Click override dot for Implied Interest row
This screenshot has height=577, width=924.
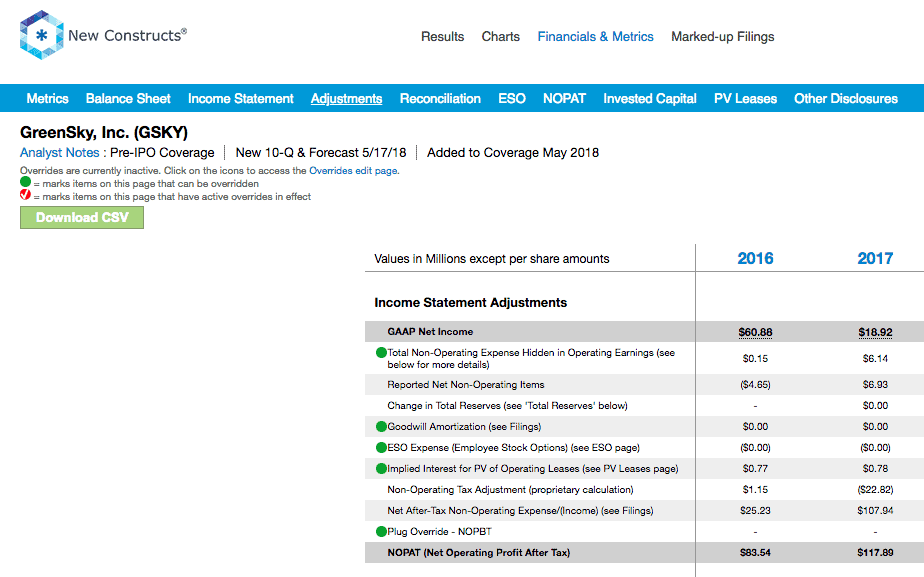coord(381,469)
